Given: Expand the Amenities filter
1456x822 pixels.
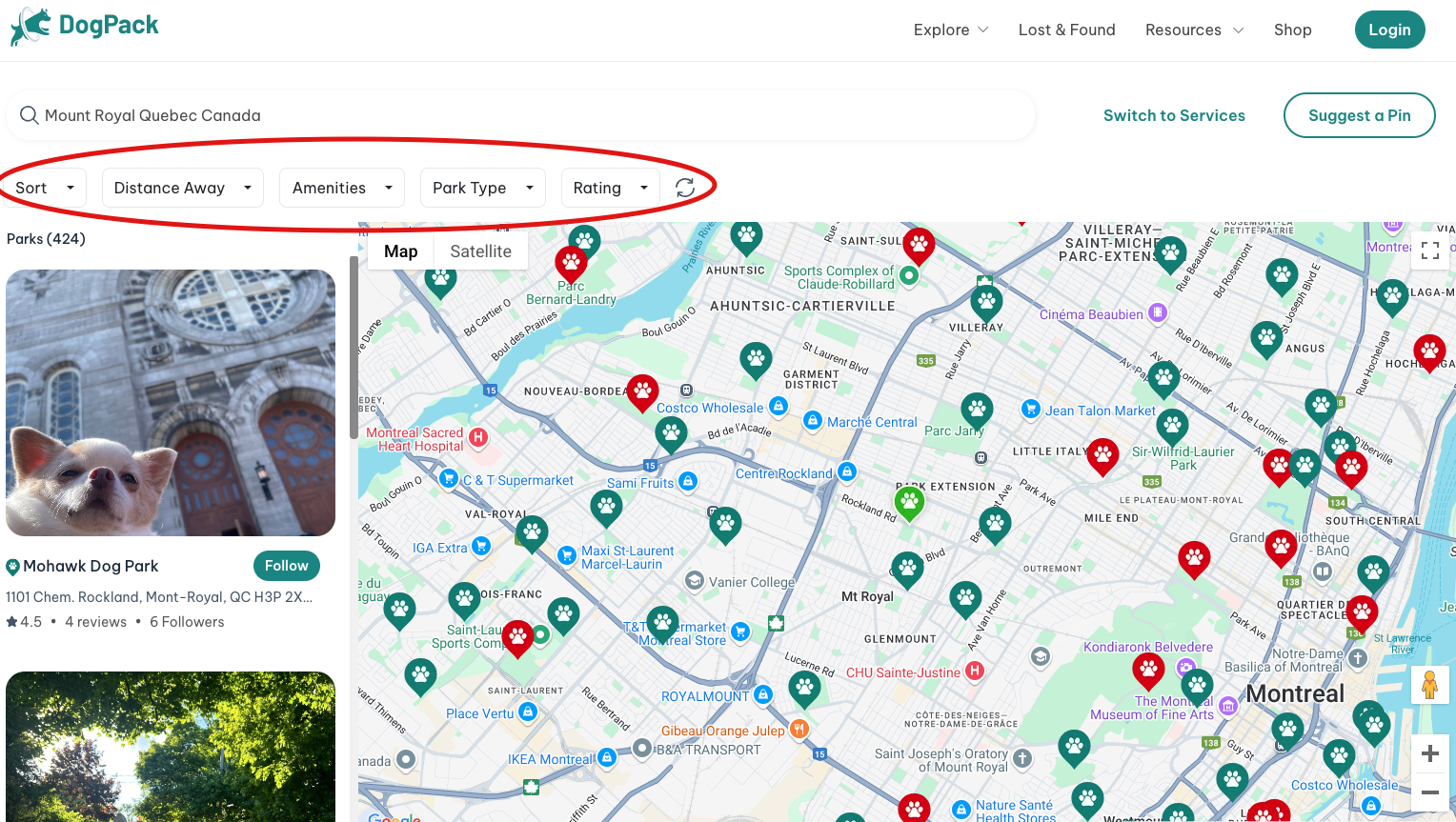Looking at the screenshot, I should pyautogui.click(x=341, y=188).
